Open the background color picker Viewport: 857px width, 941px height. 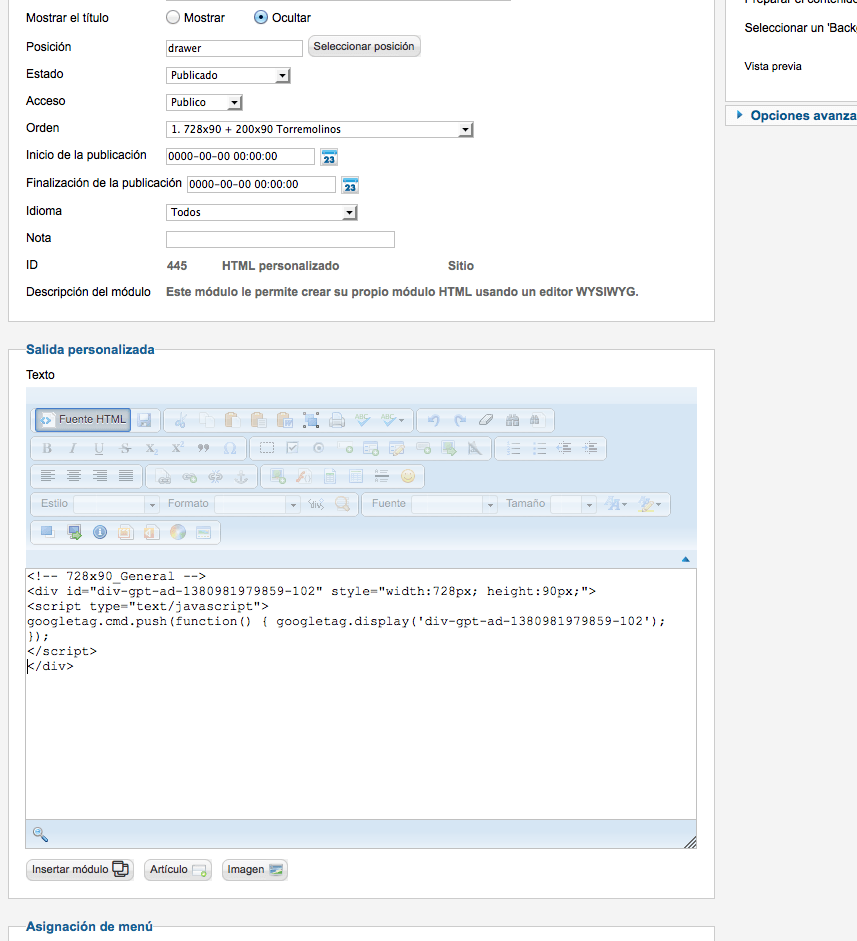click(649, 504)
